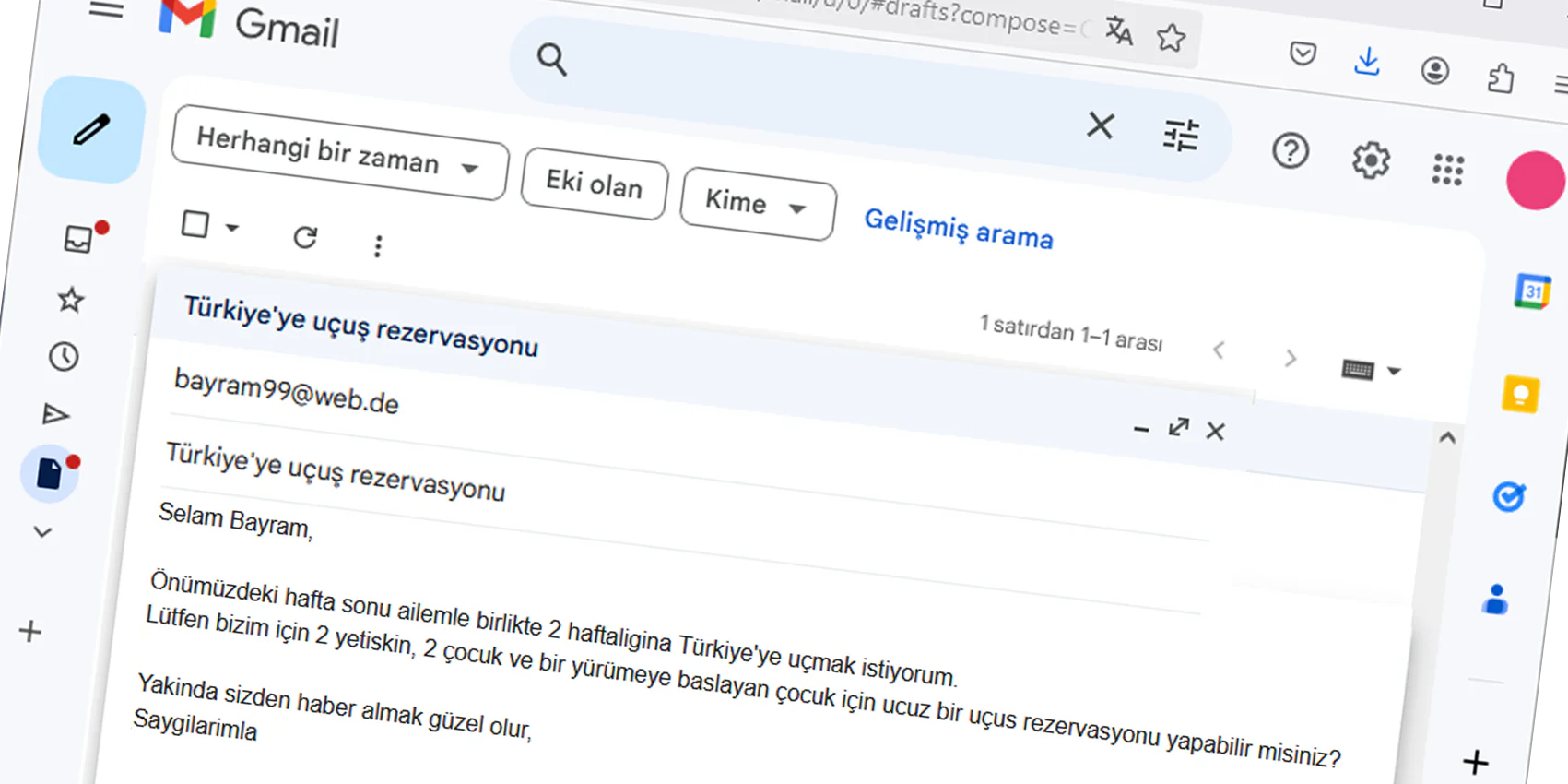The height and width of the screenshot is (784, 1568).
Task: Click the search magnifier icon
Action: pos(551,59)
